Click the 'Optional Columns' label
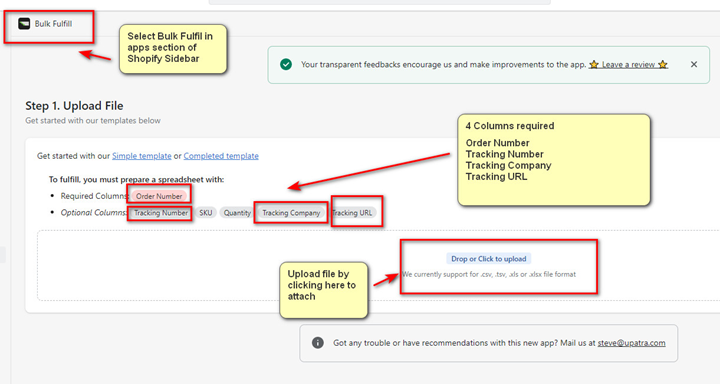The width and height of the screenshot is (720, 384). tap(94, 213)
